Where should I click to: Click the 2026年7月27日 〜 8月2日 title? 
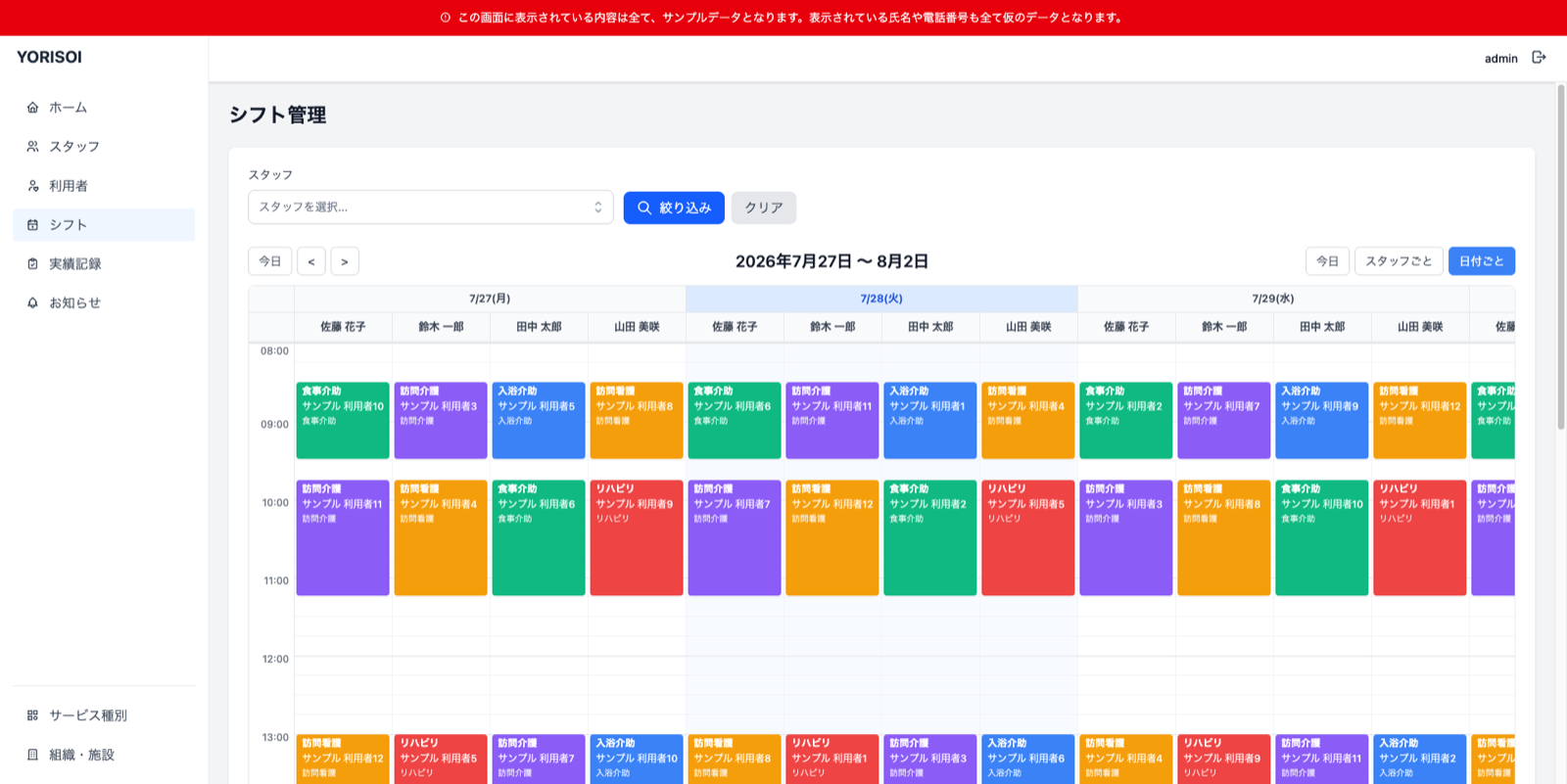click(831, 261)
